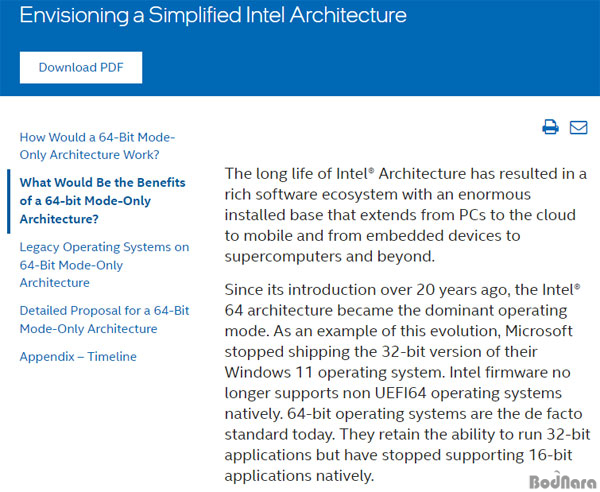Screen dimensions: 600x492
Task: Go to 'Legacy Operating Systems on 64-Bit Mode-Only Architecture'
Action: pyautogui.click(x=104, y=265)
